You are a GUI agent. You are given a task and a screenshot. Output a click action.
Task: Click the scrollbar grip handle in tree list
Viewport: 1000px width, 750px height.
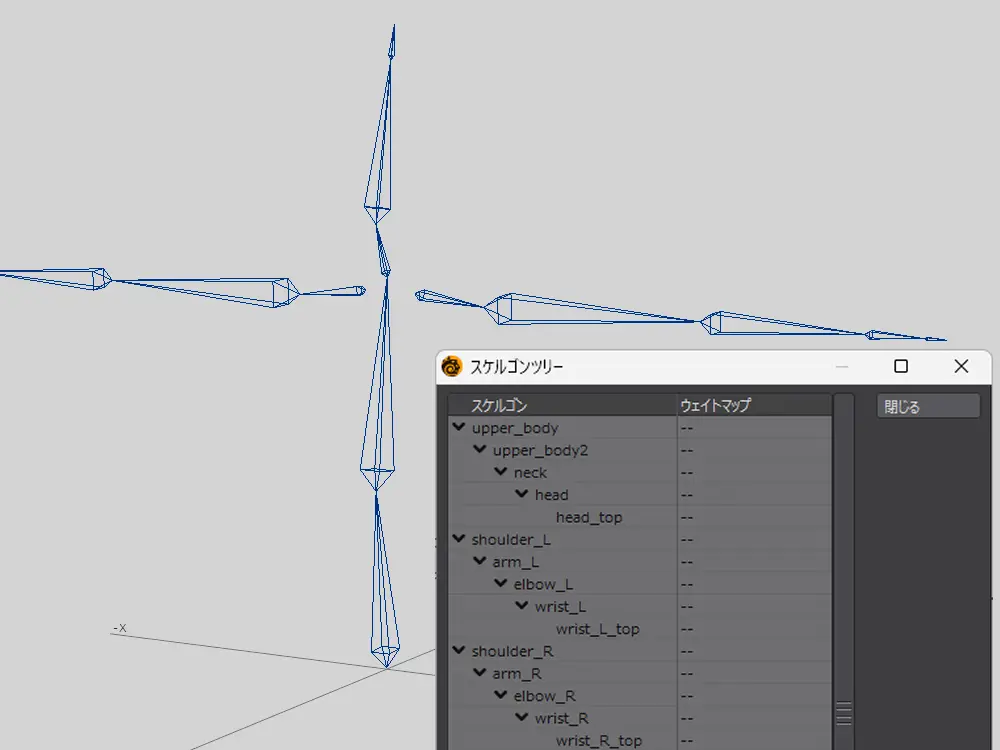pos(844,713)
